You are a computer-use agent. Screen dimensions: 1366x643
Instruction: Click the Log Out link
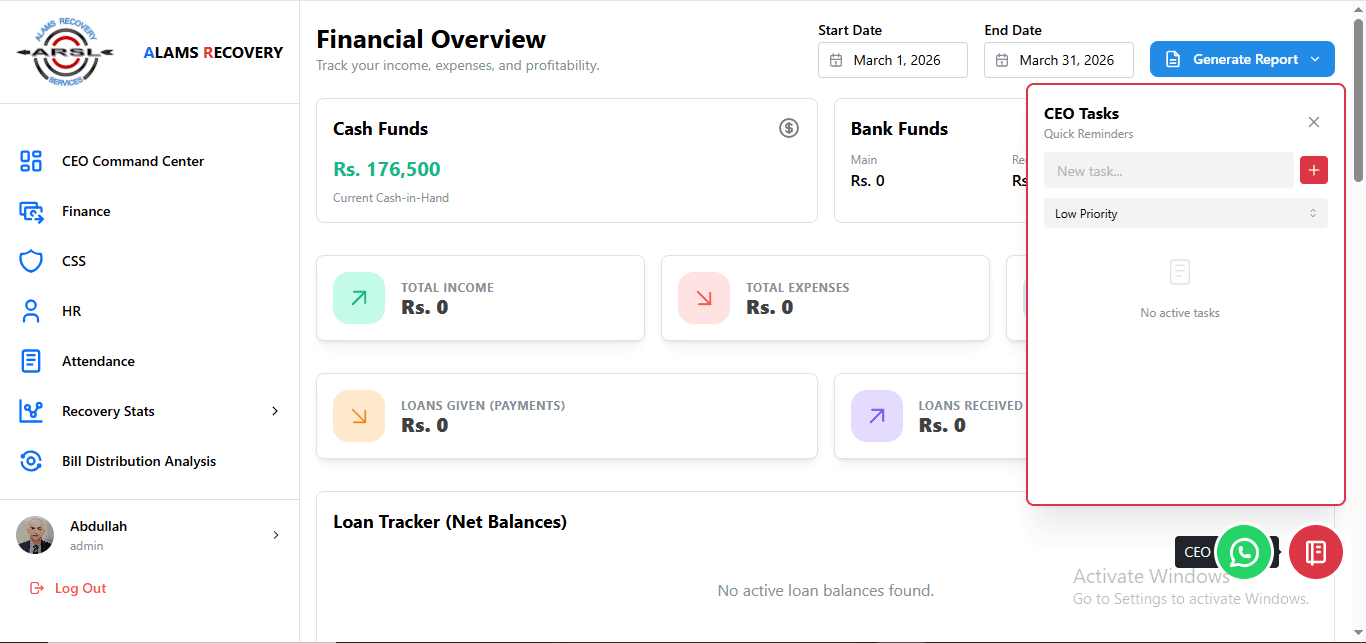pyautogui.click(x=80, y=588)
